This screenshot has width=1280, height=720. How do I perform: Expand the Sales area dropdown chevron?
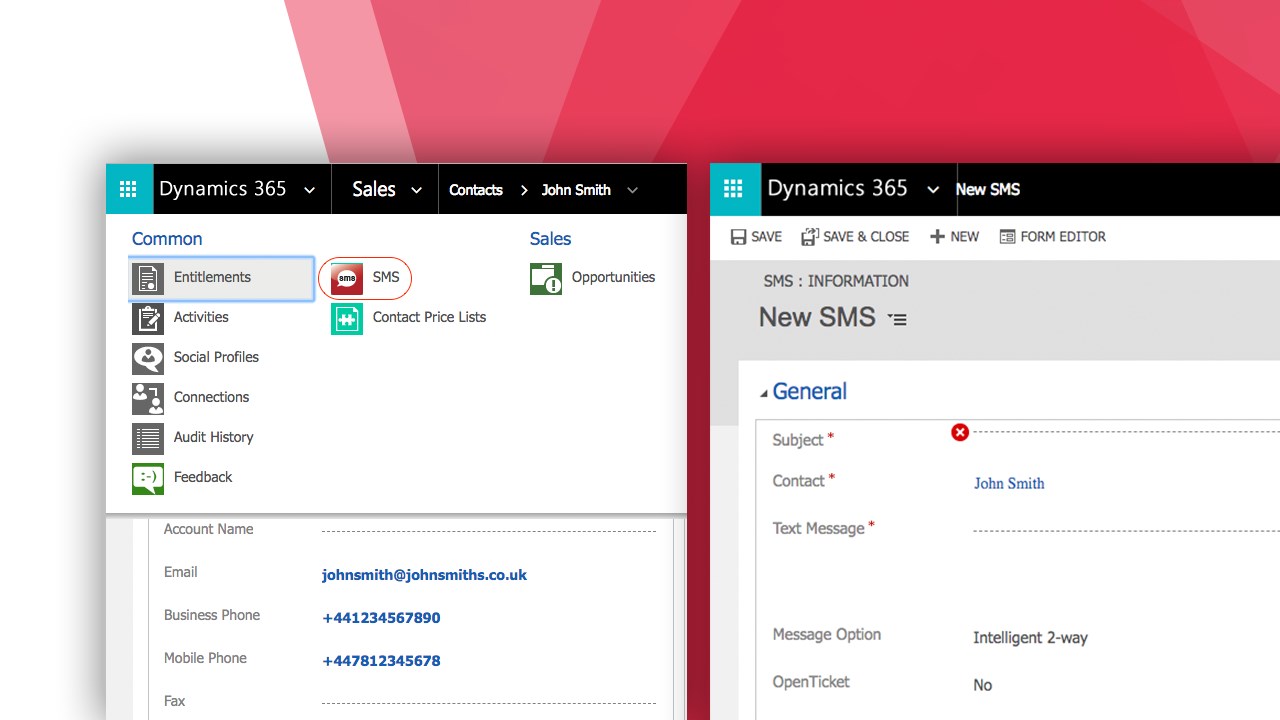point(417,190)
